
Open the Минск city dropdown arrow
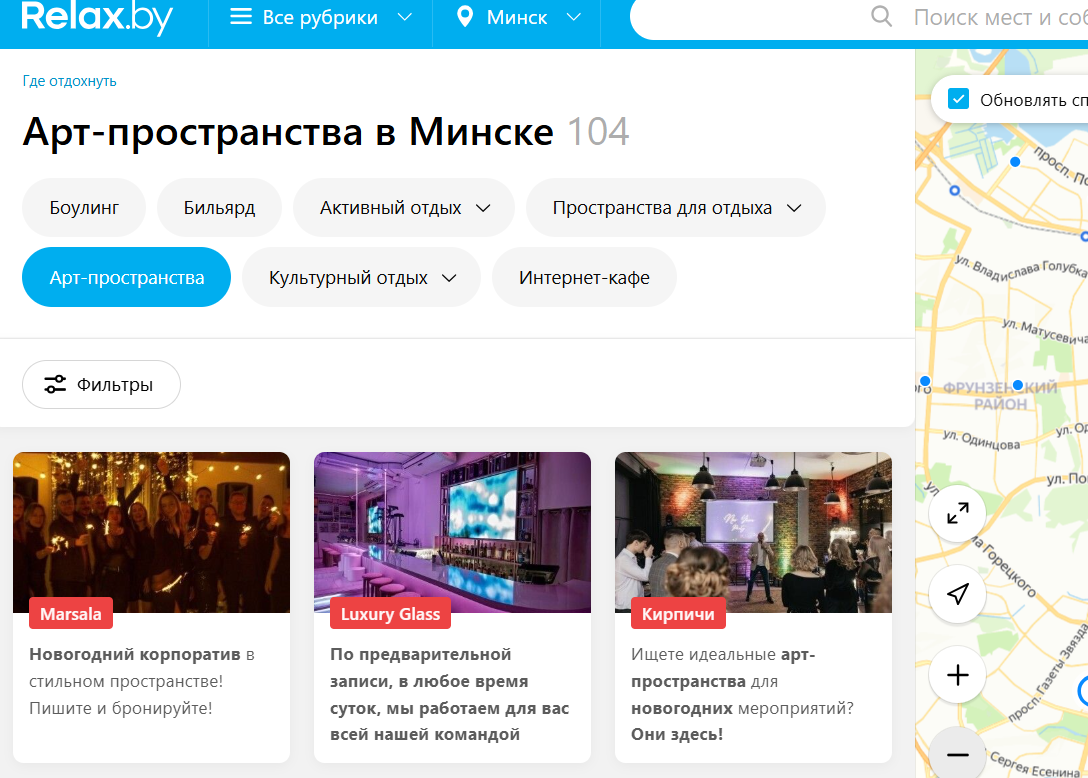573,17
